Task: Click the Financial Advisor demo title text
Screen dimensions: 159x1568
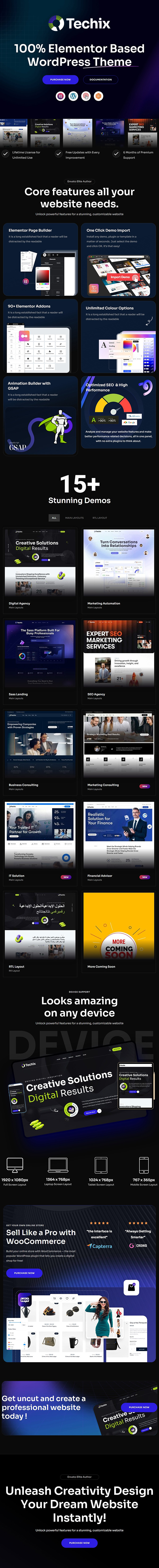Action: (x=100, y=876)
